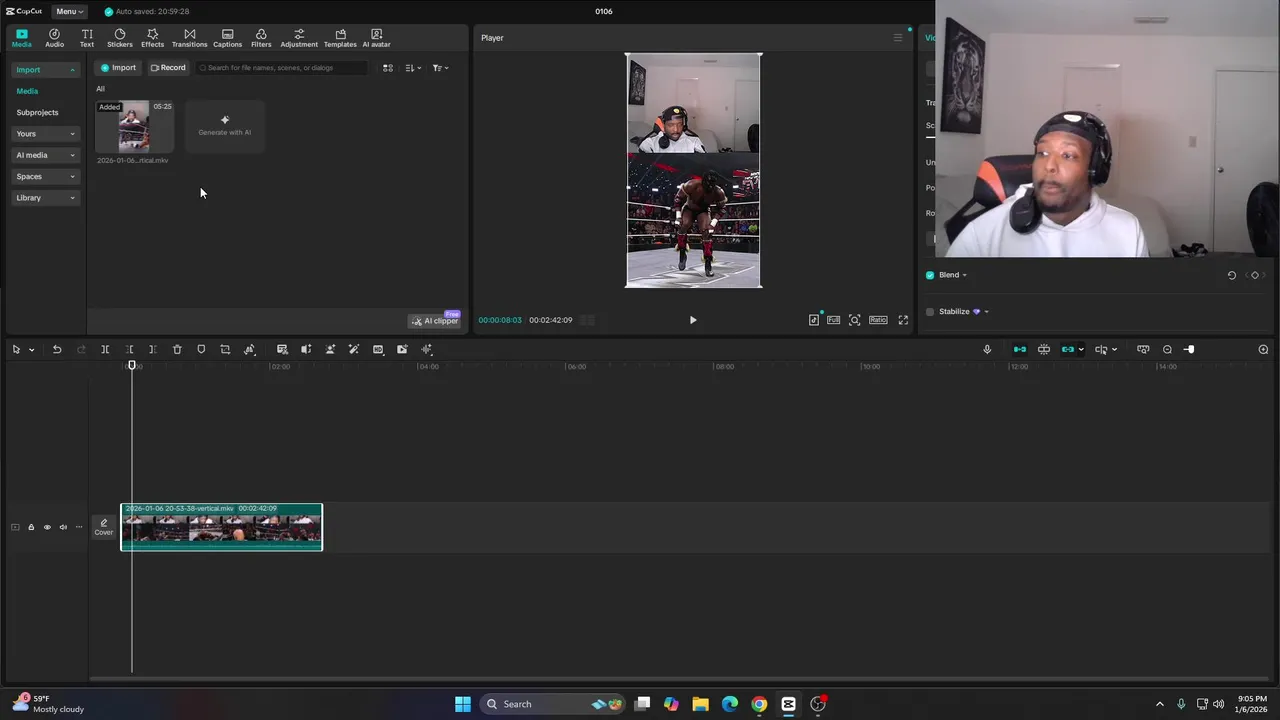Mute the main track audio

coord(63,527)
